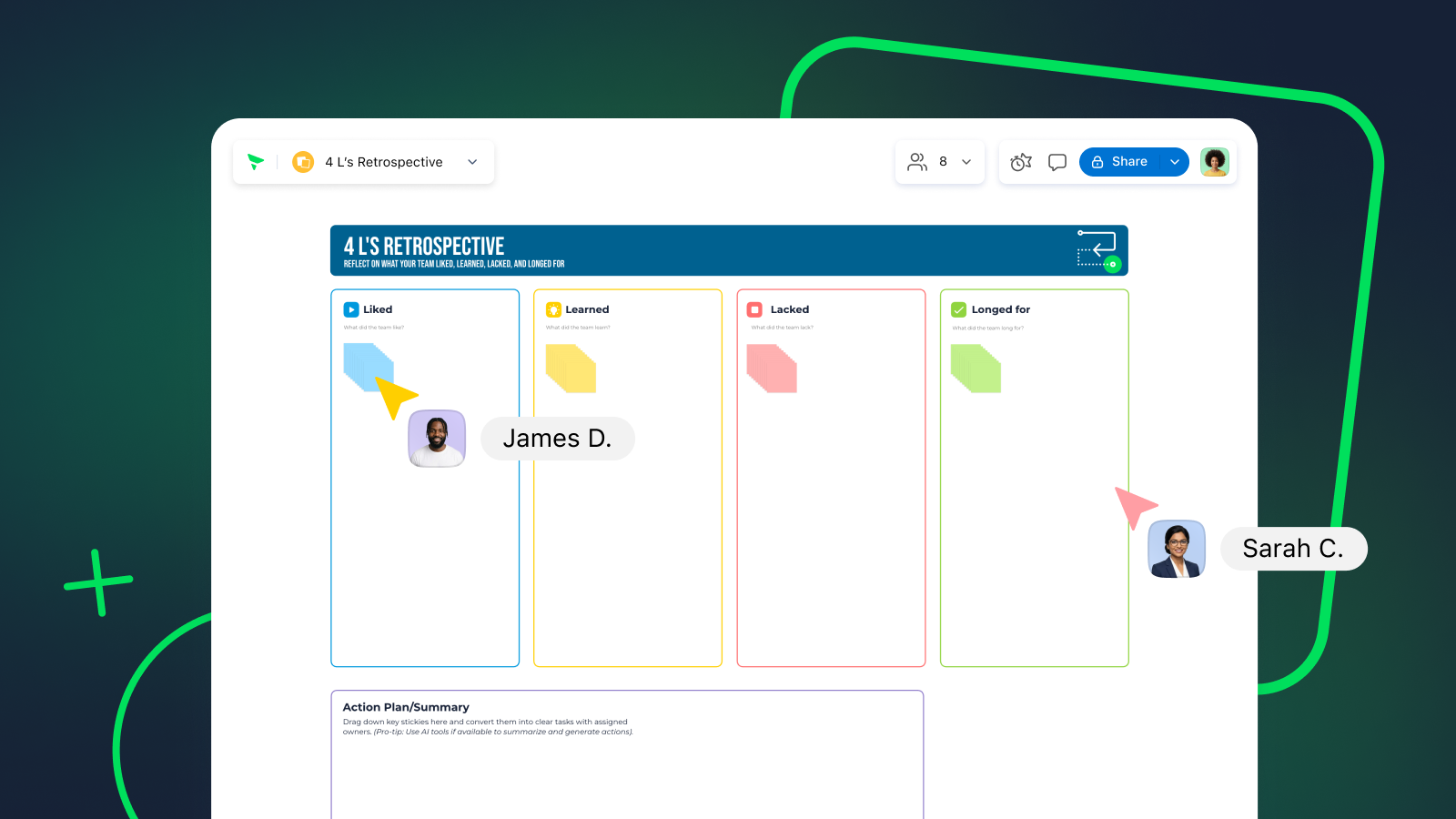Open the comments speech bubble icon

click(1057, 162)
